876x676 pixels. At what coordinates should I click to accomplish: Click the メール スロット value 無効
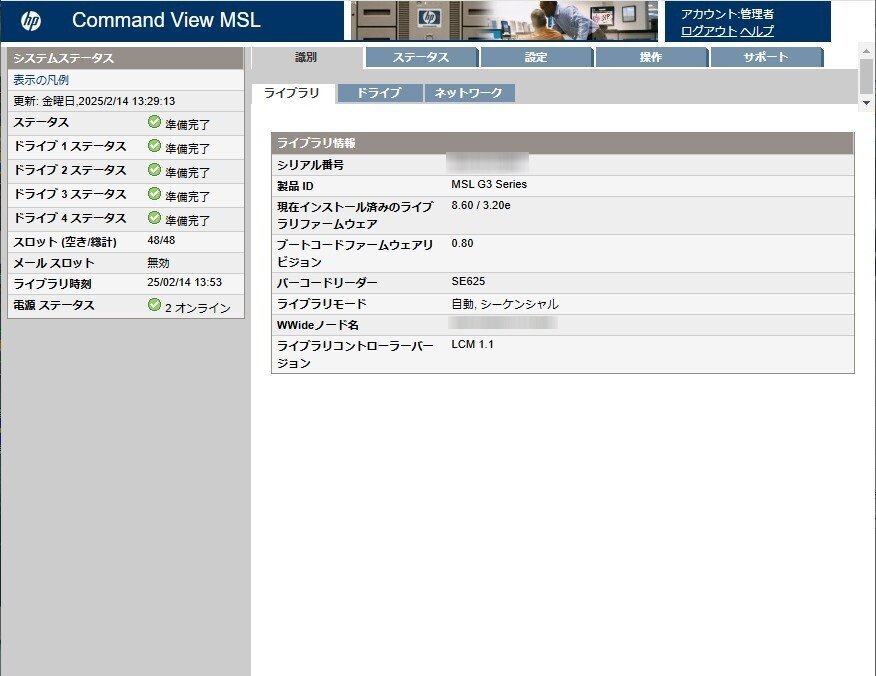click(158, 263)
